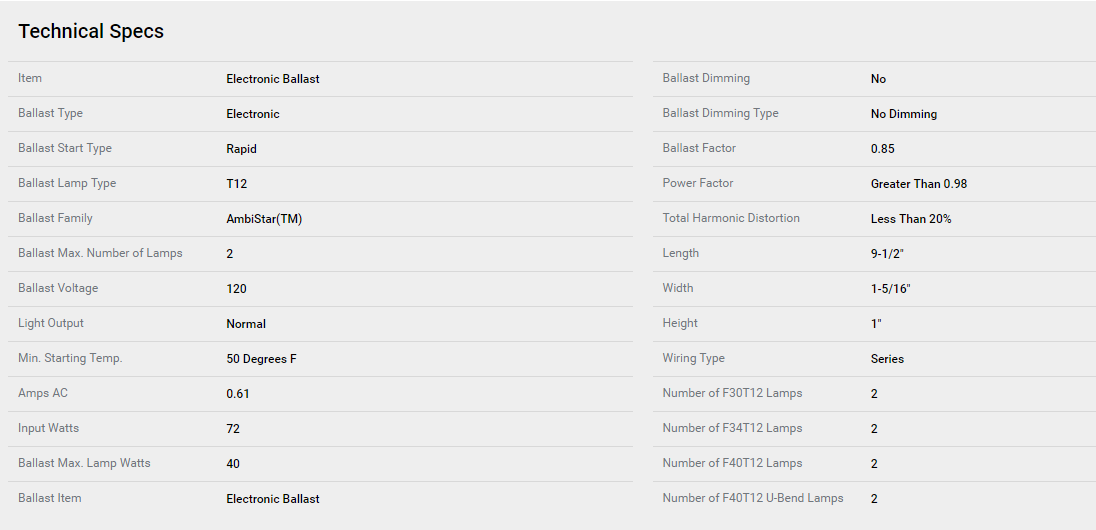Image resolution: width=1096 pixels, height=530 pixels.
Task: Click the 120 voltage value
Action: point(236,289)
